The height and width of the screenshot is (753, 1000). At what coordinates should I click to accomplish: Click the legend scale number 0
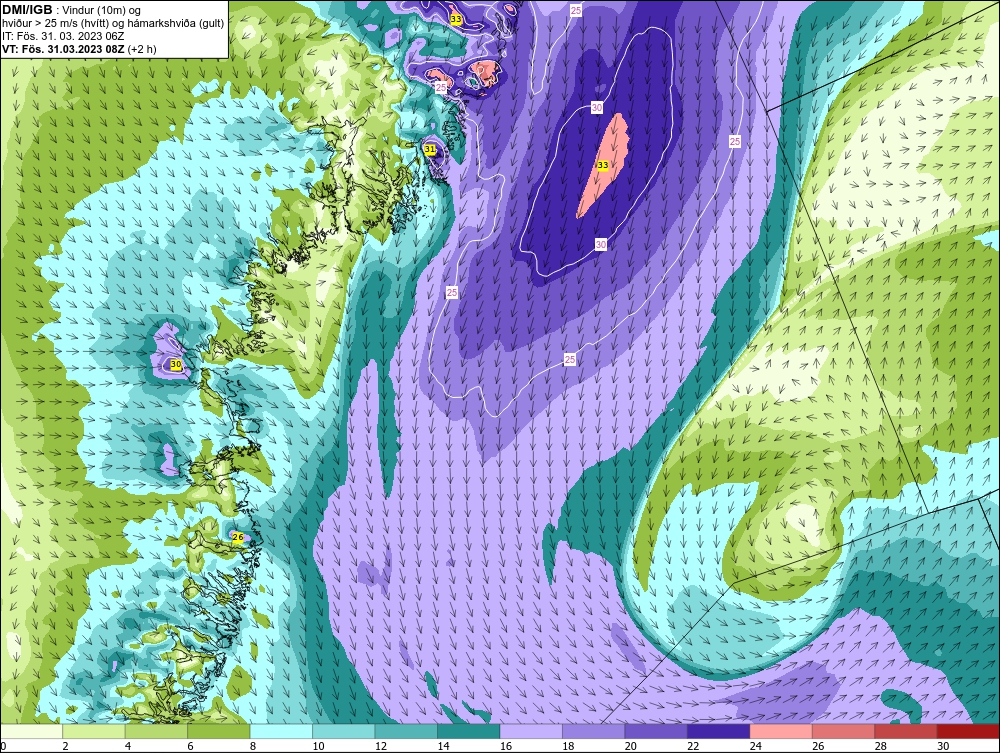[x=3, y=746]
